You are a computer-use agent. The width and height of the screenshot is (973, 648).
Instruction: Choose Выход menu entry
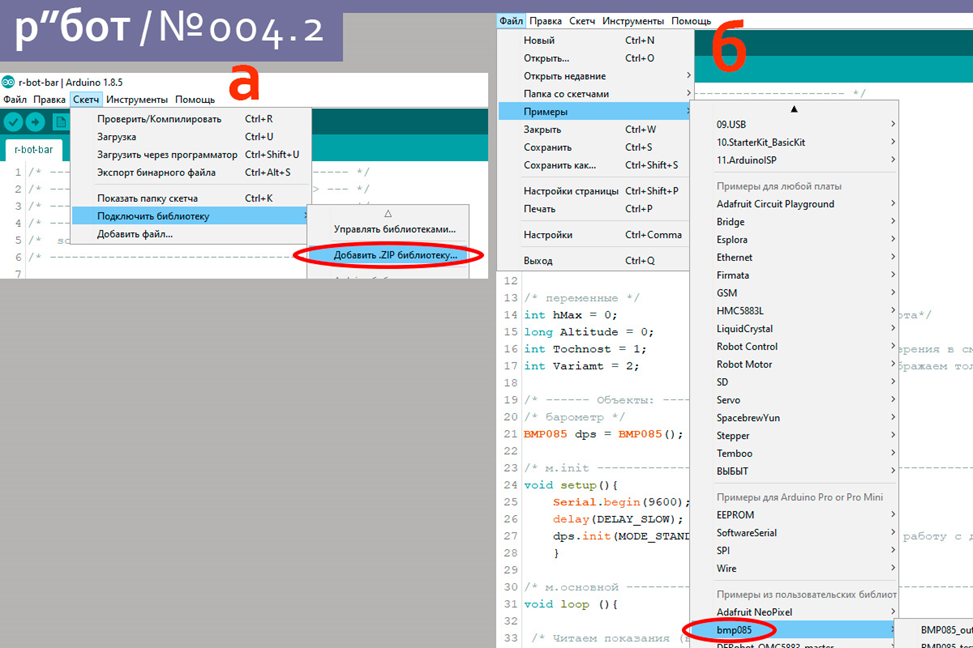596,261
